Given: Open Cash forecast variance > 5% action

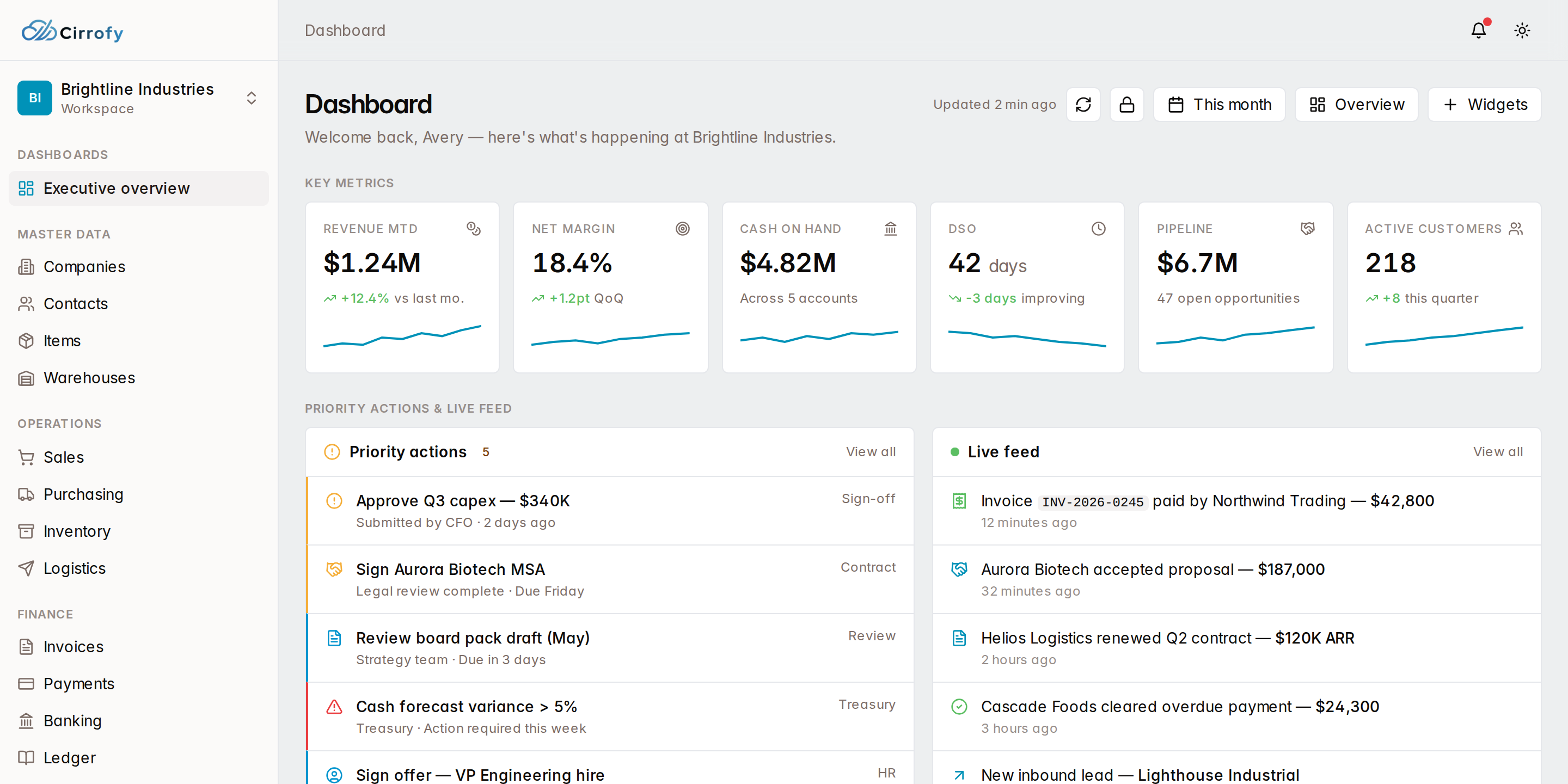Looking at the screenshot, I should point(610,716).
